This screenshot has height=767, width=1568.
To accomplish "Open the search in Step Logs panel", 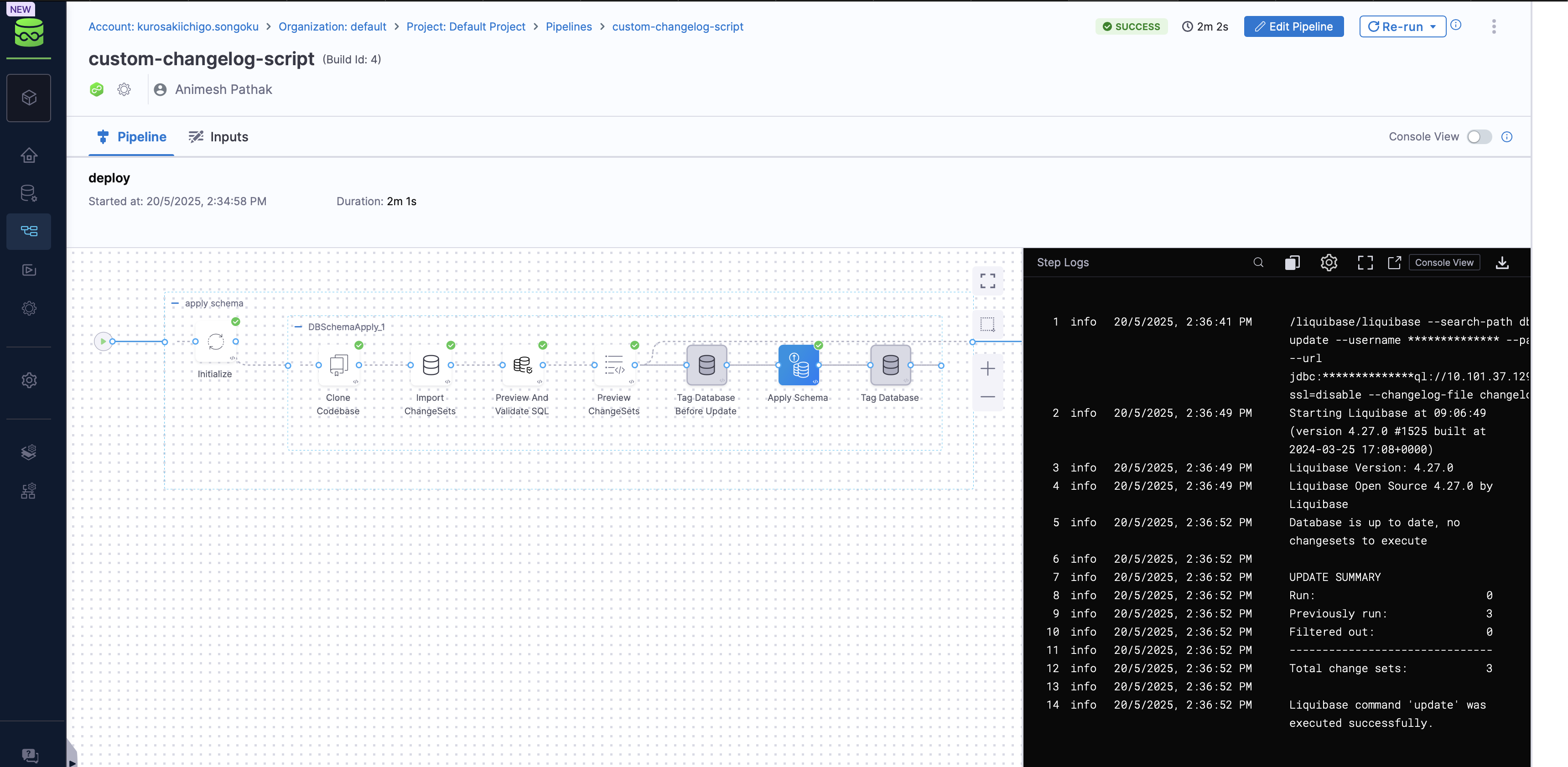I will pos(1258,262).
